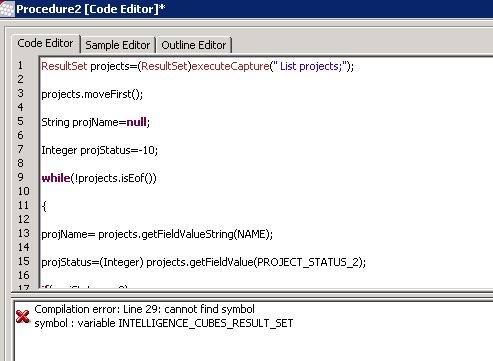Click the Procedure2 [Code Editor] title bar
493x361 pixels.
tap(246, 9)
